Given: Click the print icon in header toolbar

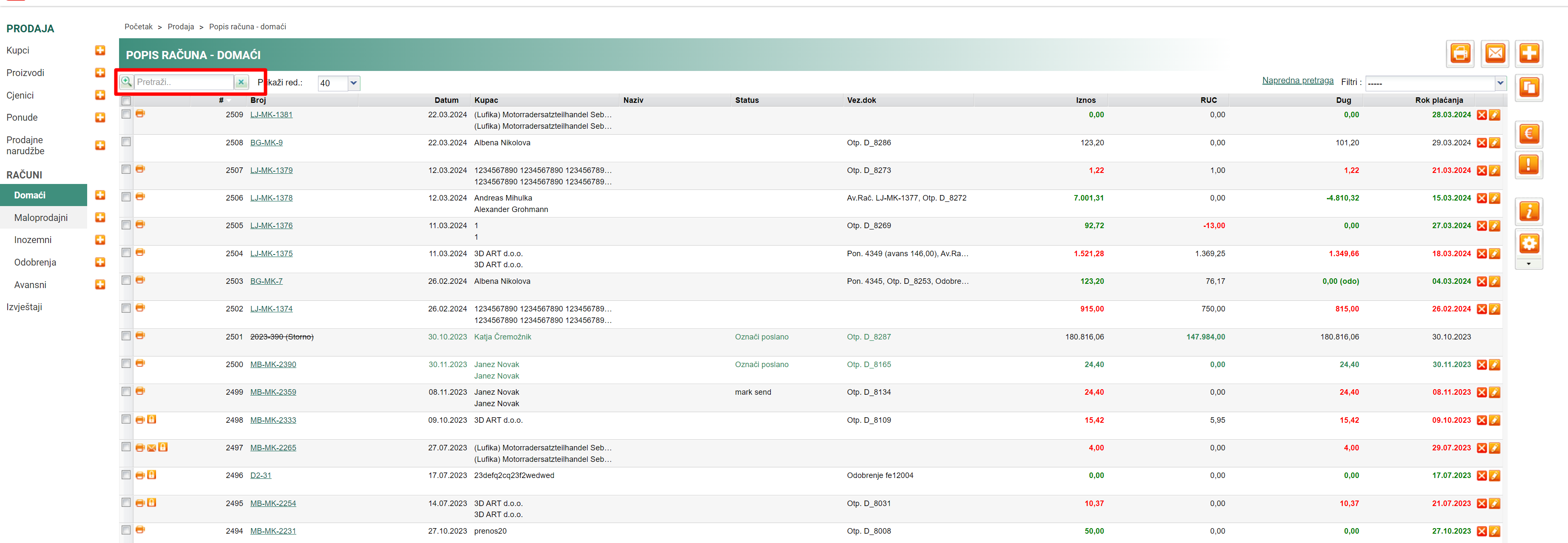Looking at the screenshot, I should tap(1460, 54).
